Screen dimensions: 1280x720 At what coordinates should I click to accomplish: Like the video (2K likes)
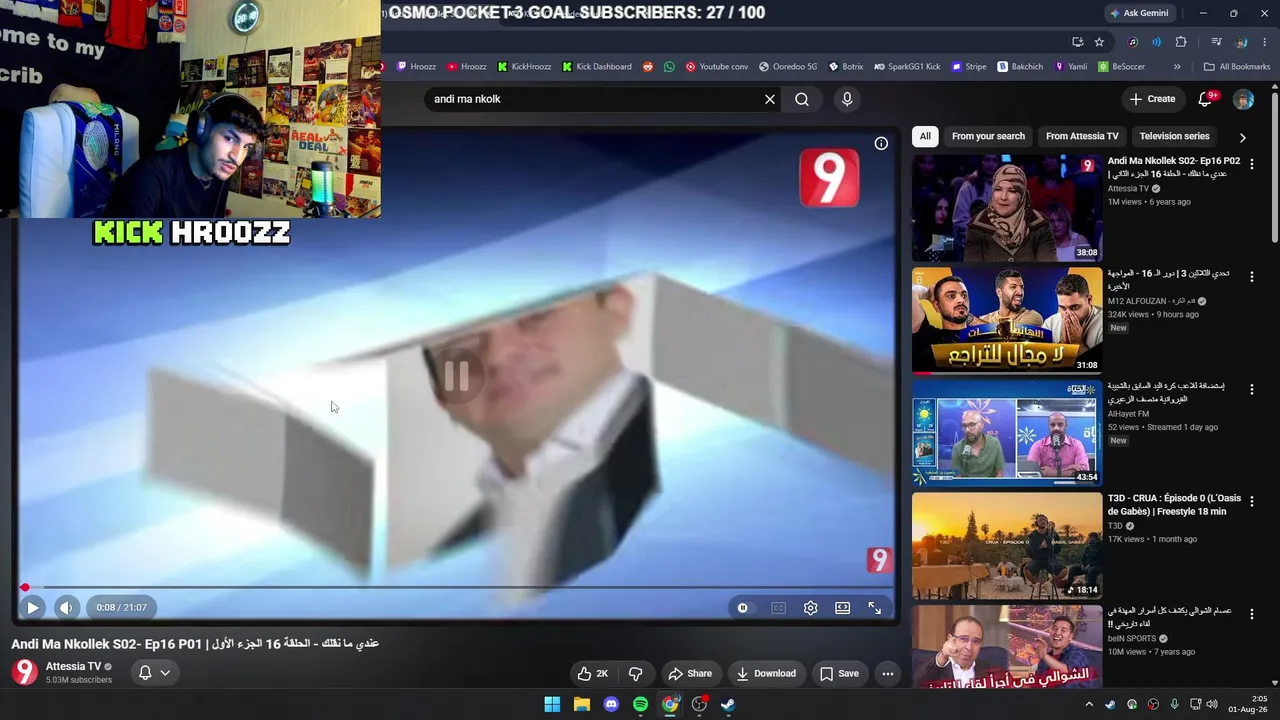[593, 673]
